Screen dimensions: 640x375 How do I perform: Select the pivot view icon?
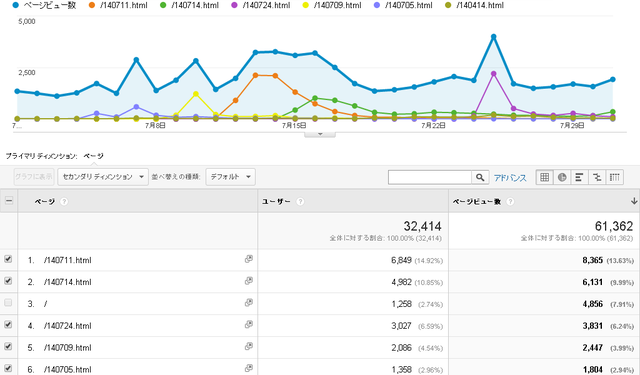point(615,177)
